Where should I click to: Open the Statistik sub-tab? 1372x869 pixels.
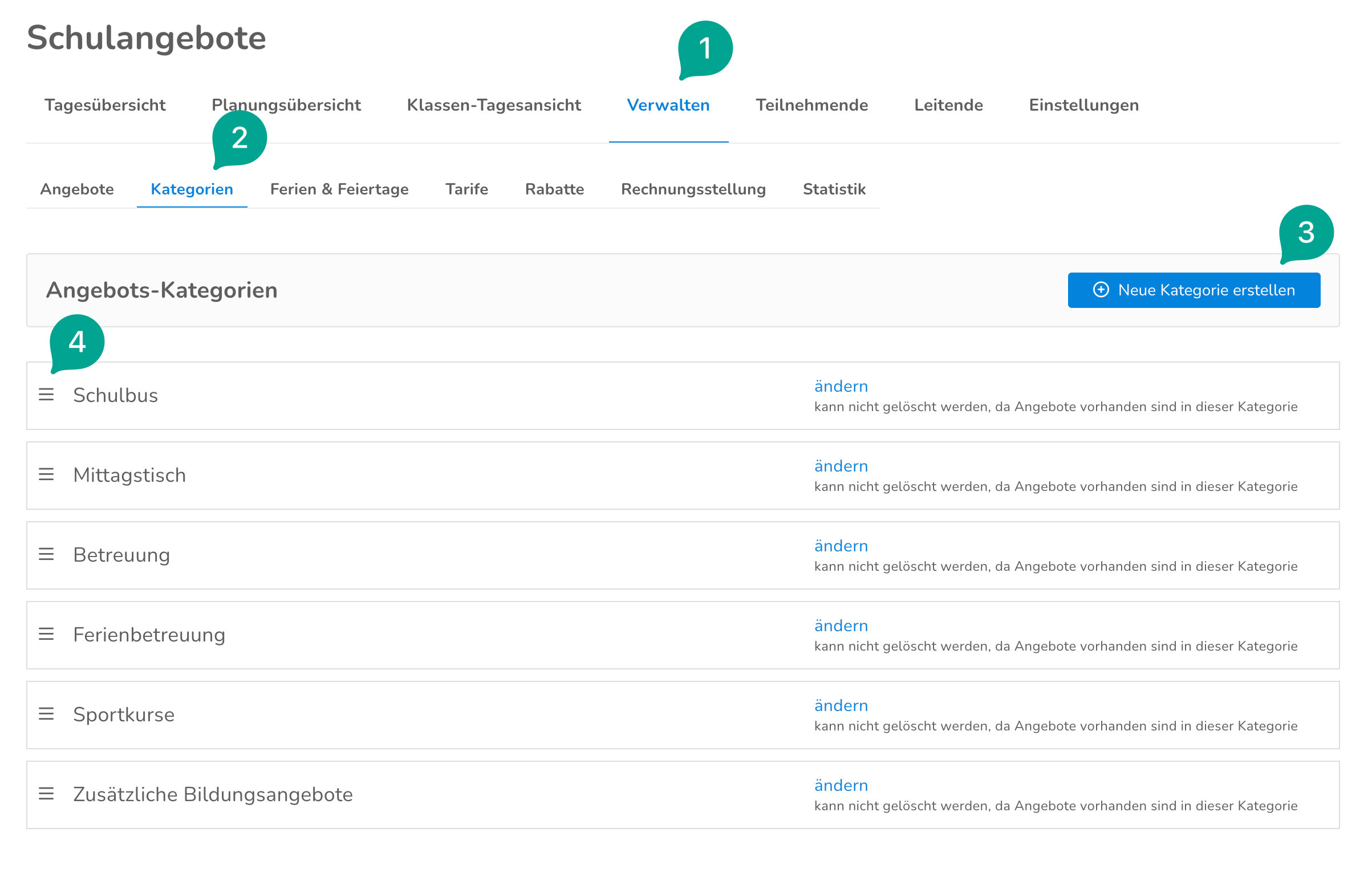point(834,189)
